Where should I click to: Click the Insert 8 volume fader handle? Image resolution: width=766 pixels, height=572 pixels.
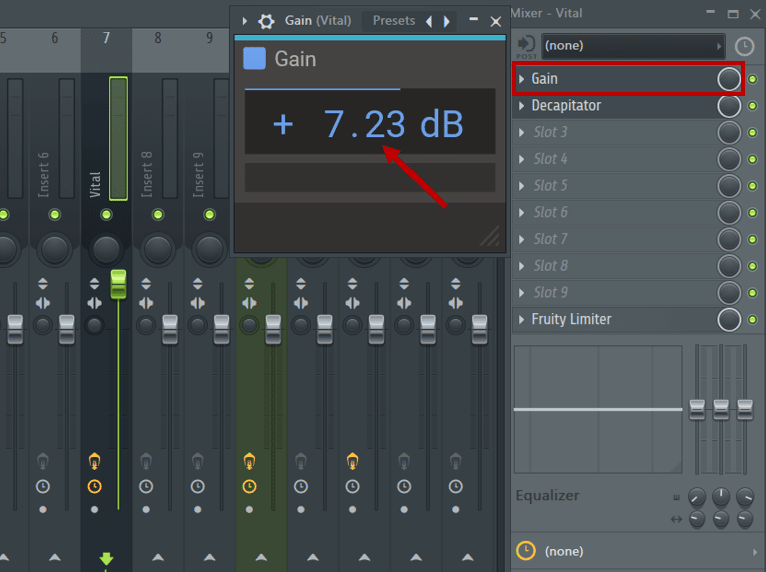pos(170,330)
